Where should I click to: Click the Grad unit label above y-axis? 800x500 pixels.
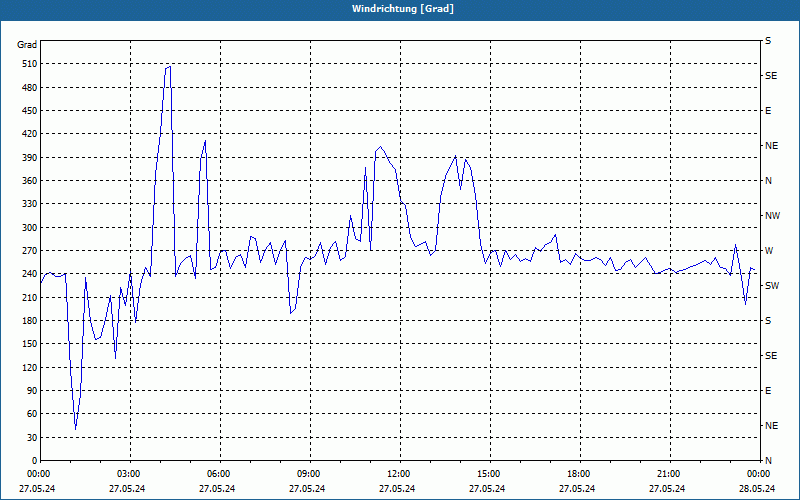coord(28,45)
